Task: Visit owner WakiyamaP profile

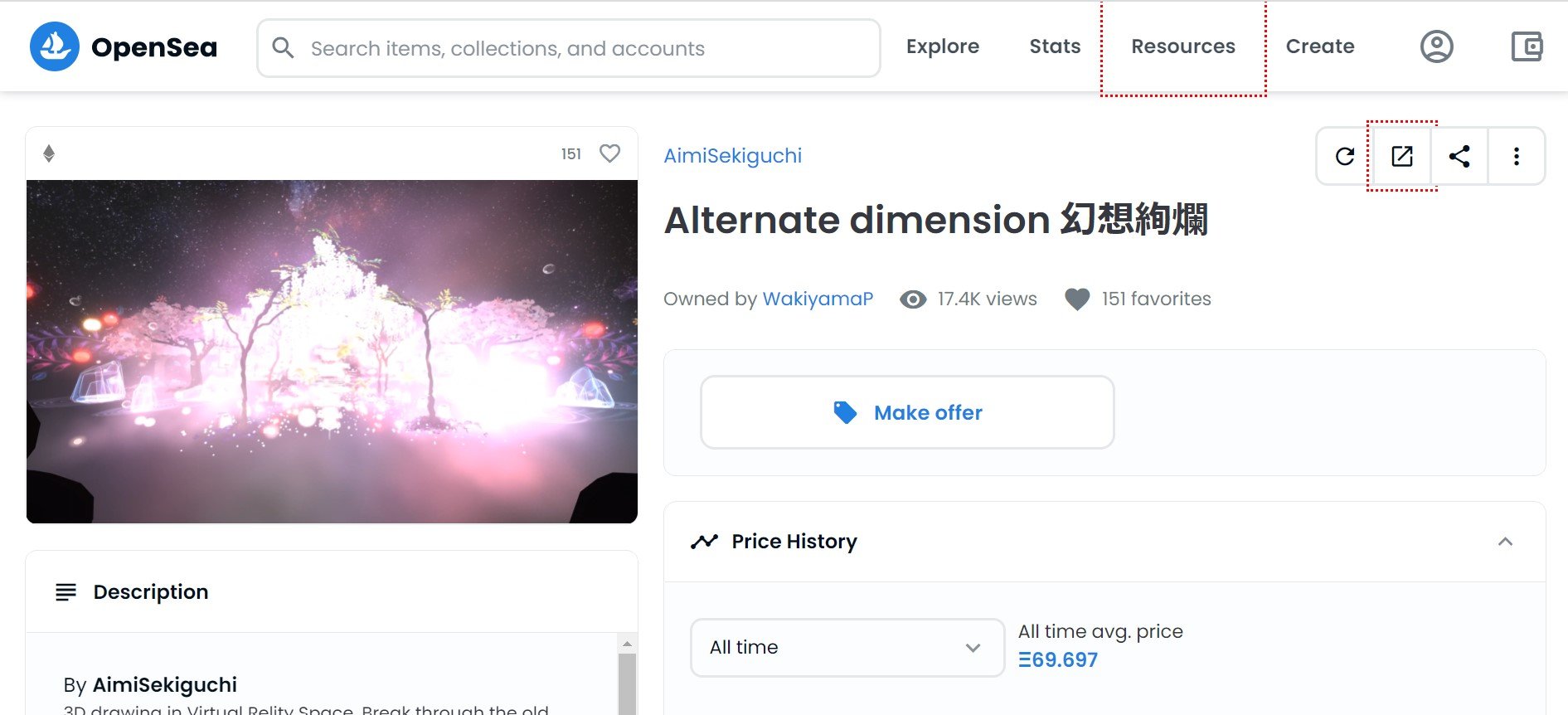Action: [818, 299]
